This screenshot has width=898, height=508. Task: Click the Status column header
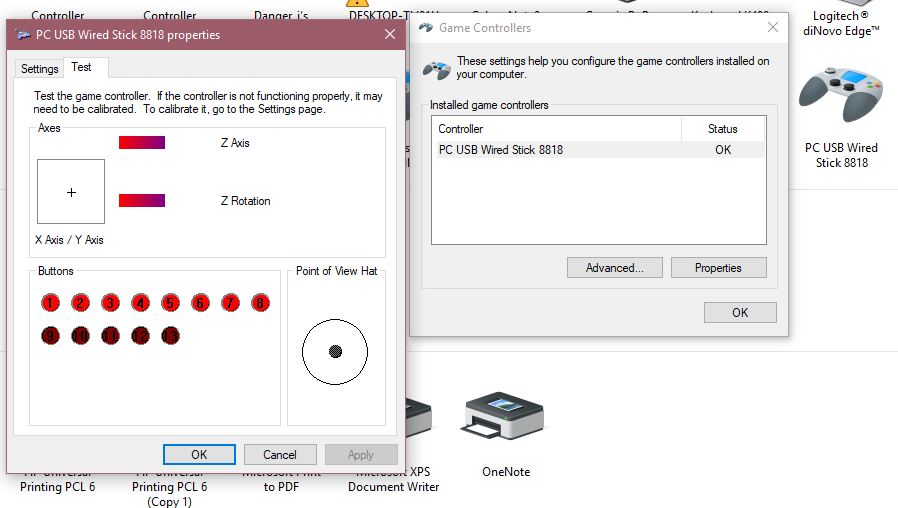click(723, 129)
